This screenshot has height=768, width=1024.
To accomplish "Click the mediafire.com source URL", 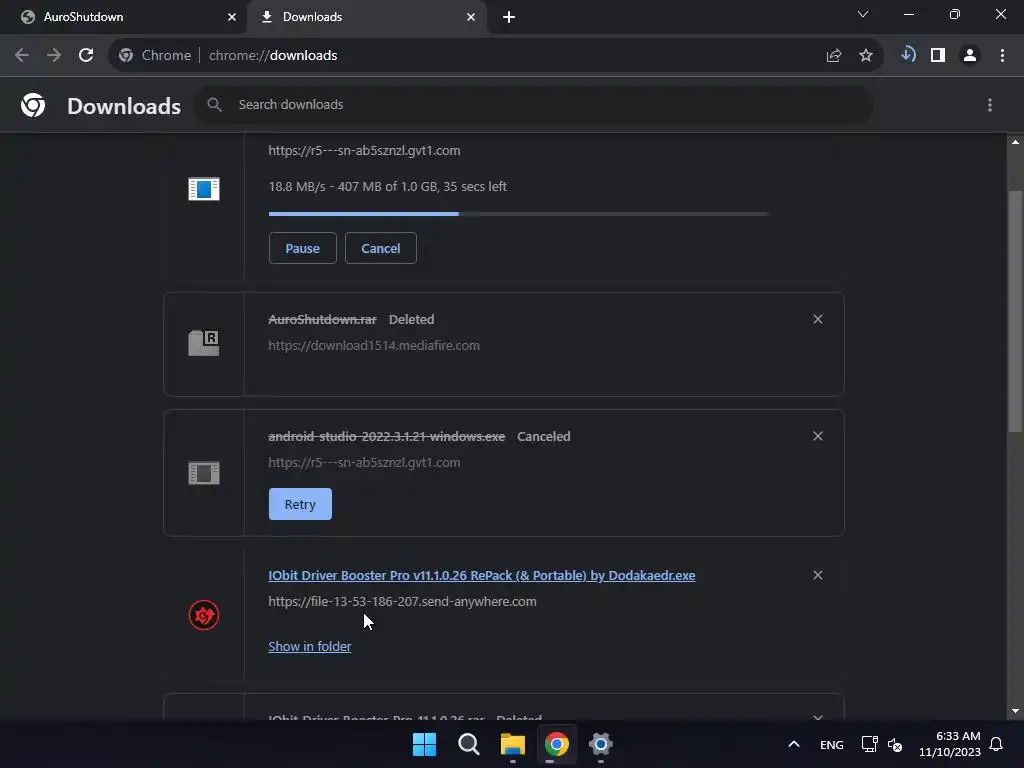I will [374, 345].
